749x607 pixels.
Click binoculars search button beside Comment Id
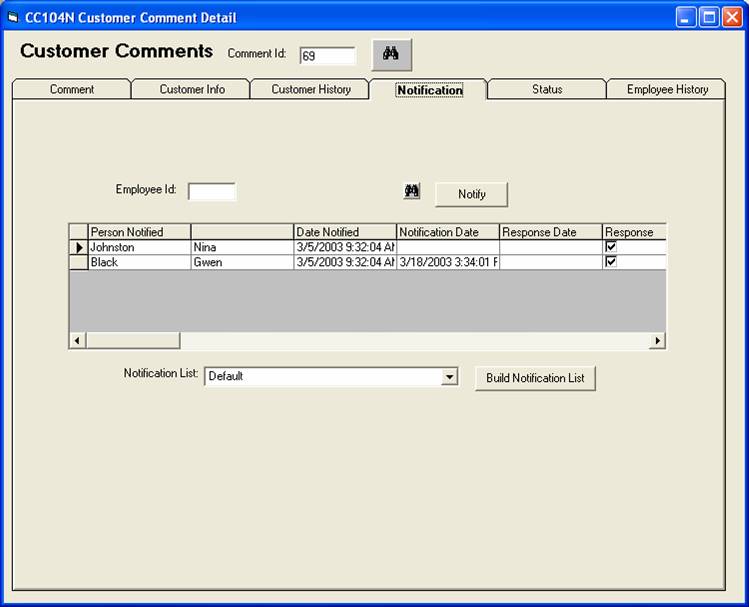(x=391, y=55)
